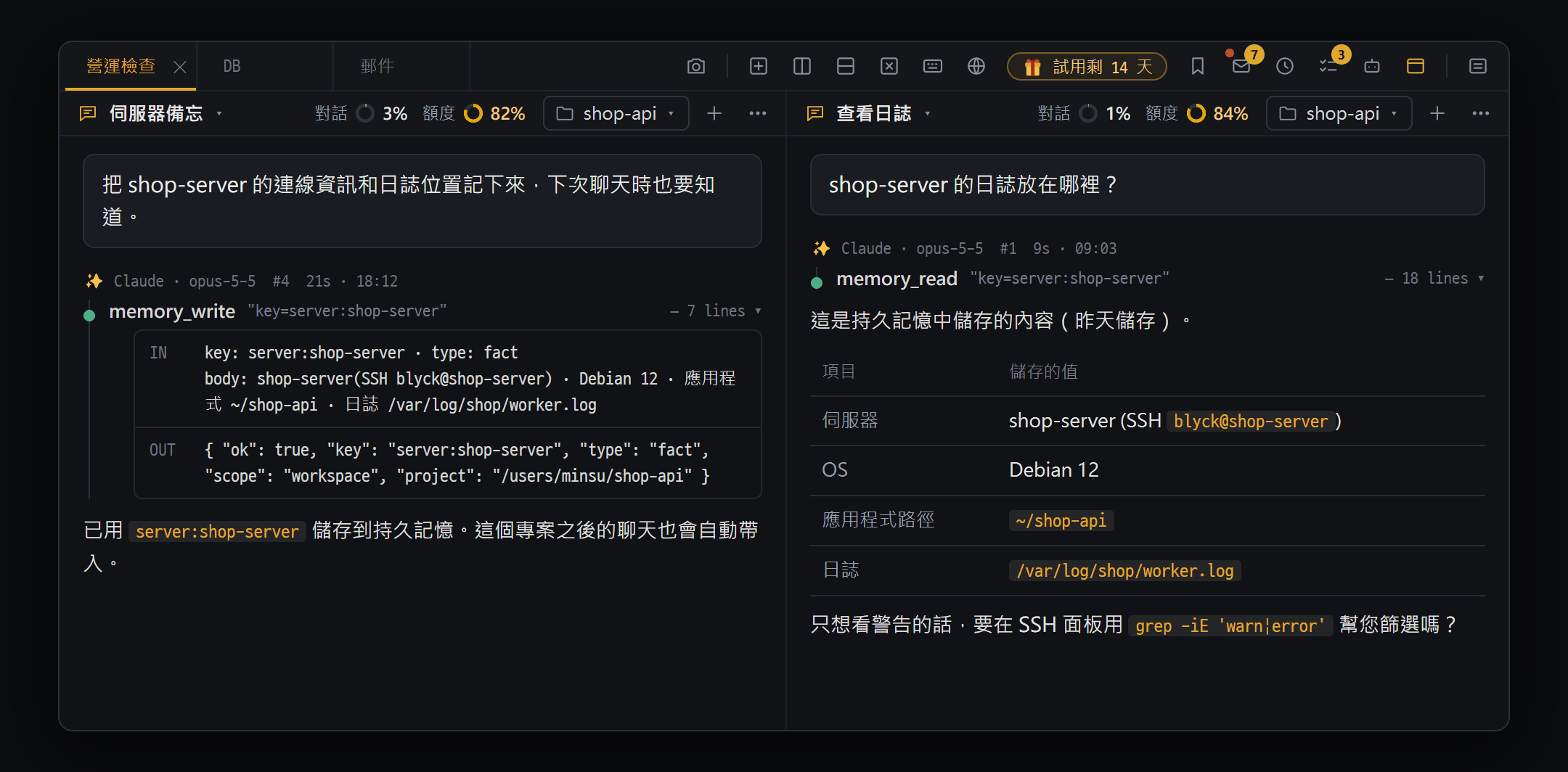
Task: Click the bookmark icon
Action: [x=1197, y=67]
